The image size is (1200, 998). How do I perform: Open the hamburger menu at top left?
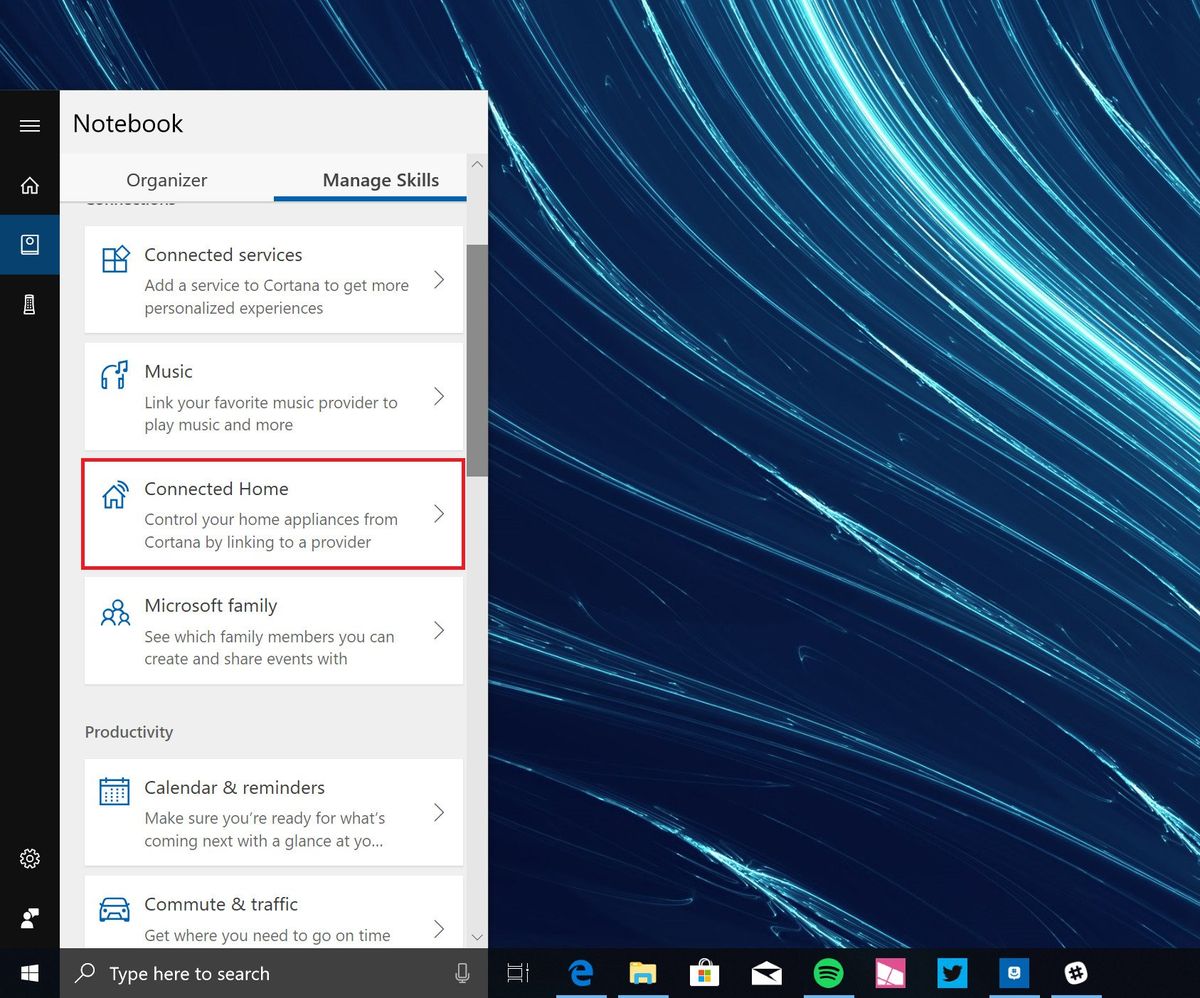[29, 125]
